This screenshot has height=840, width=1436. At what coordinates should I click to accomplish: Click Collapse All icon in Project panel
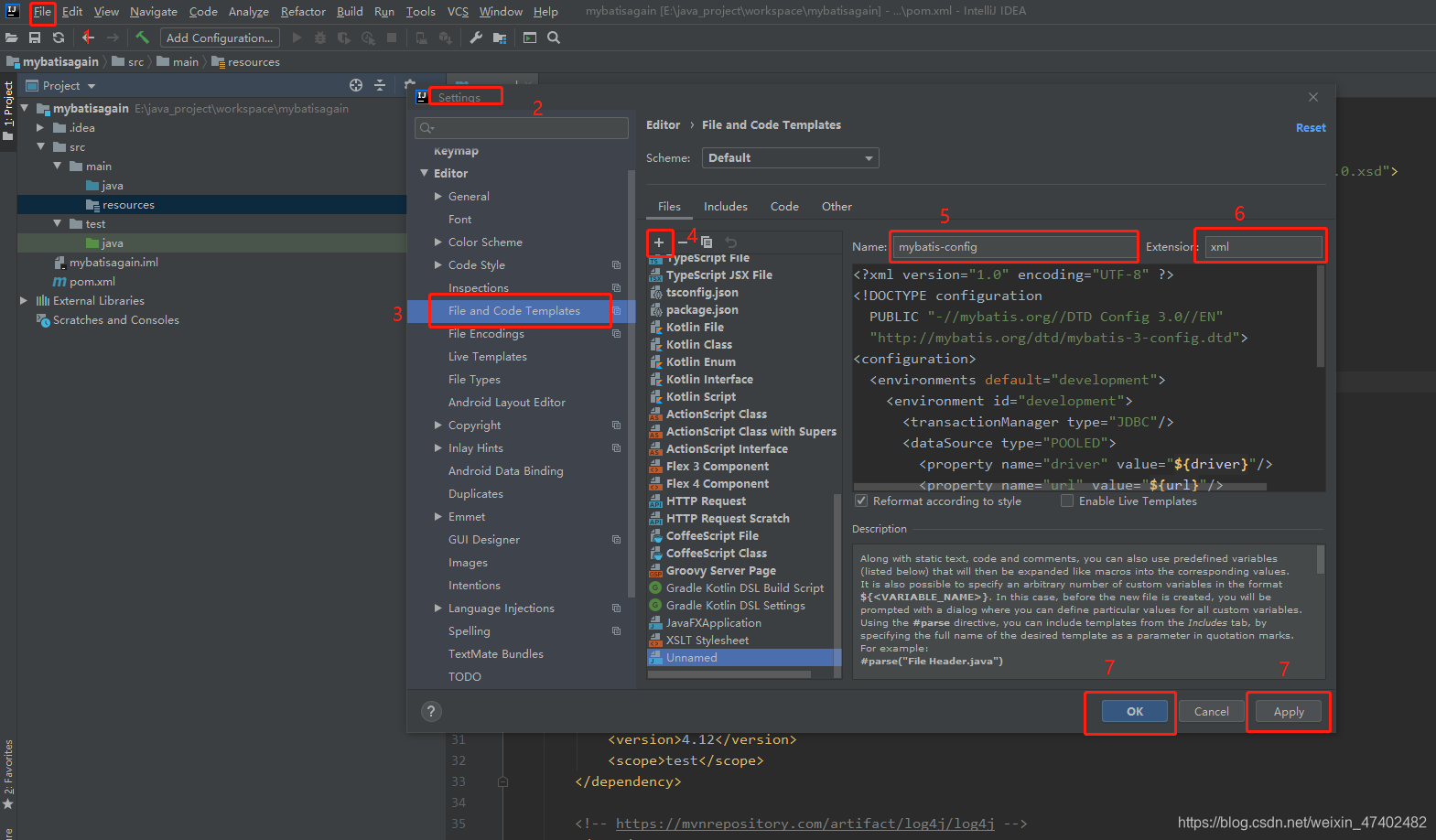[x=380, y=85]
